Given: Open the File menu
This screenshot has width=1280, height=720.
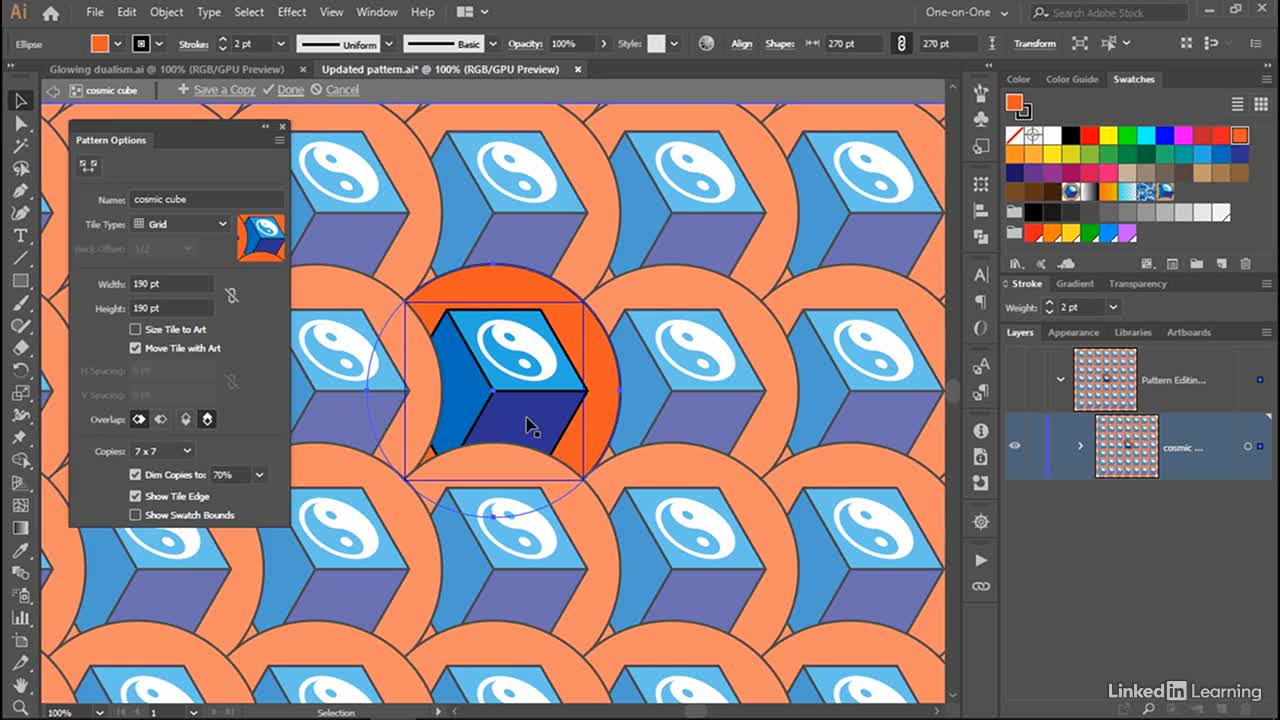Looking at the screenshot, I should (x=95, y=12).
